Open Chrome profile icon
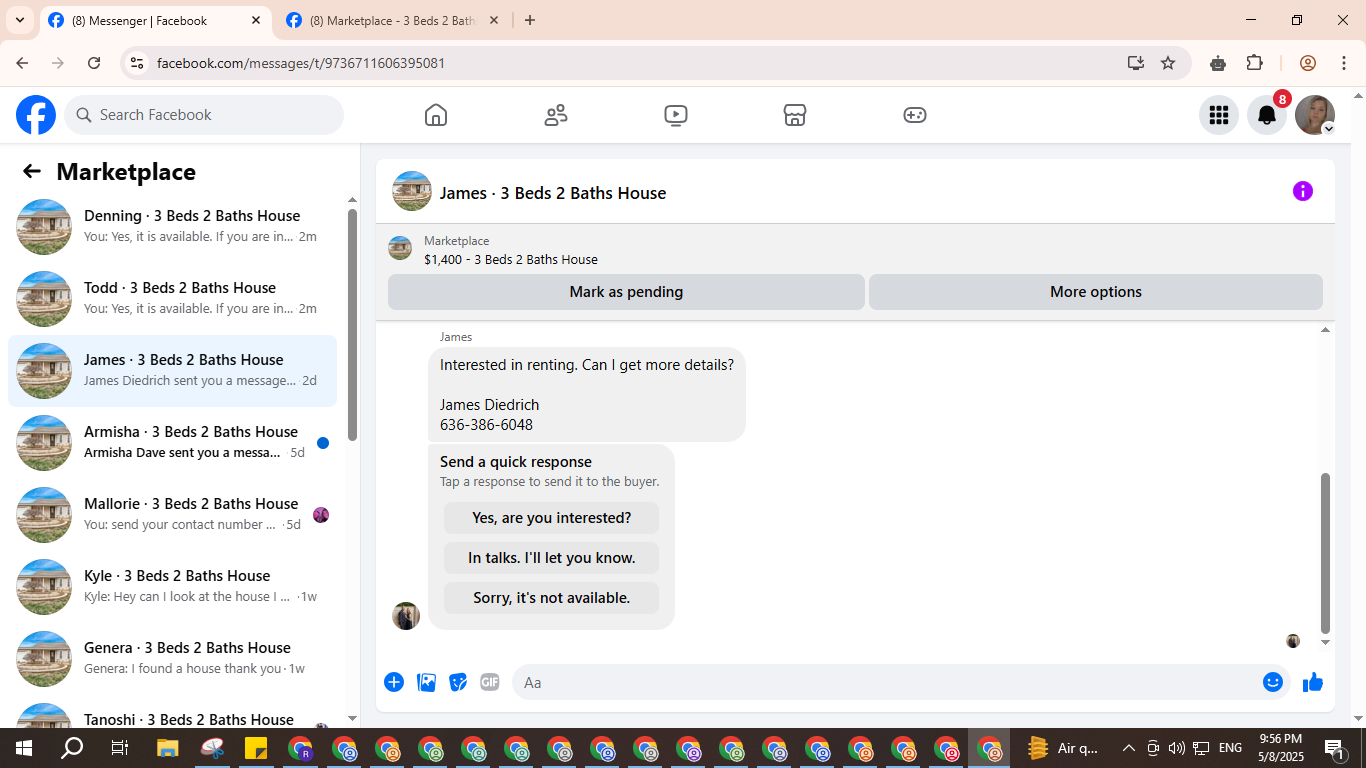This screenshot has height=768, width=1366. pyautogui.click(x=1308, y=63)
